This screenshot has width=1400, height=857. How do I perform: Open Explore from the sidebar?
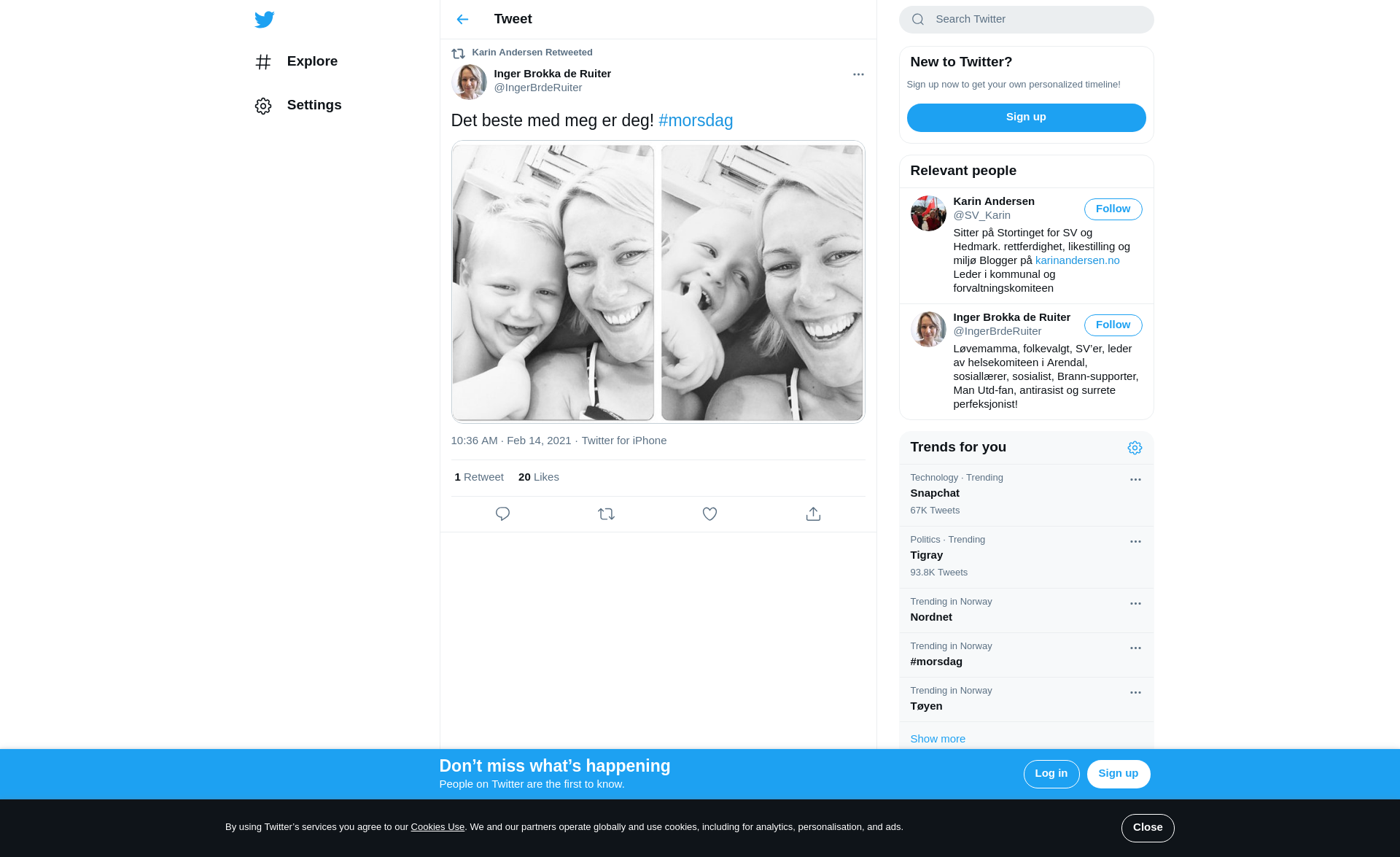coord(297,61)
